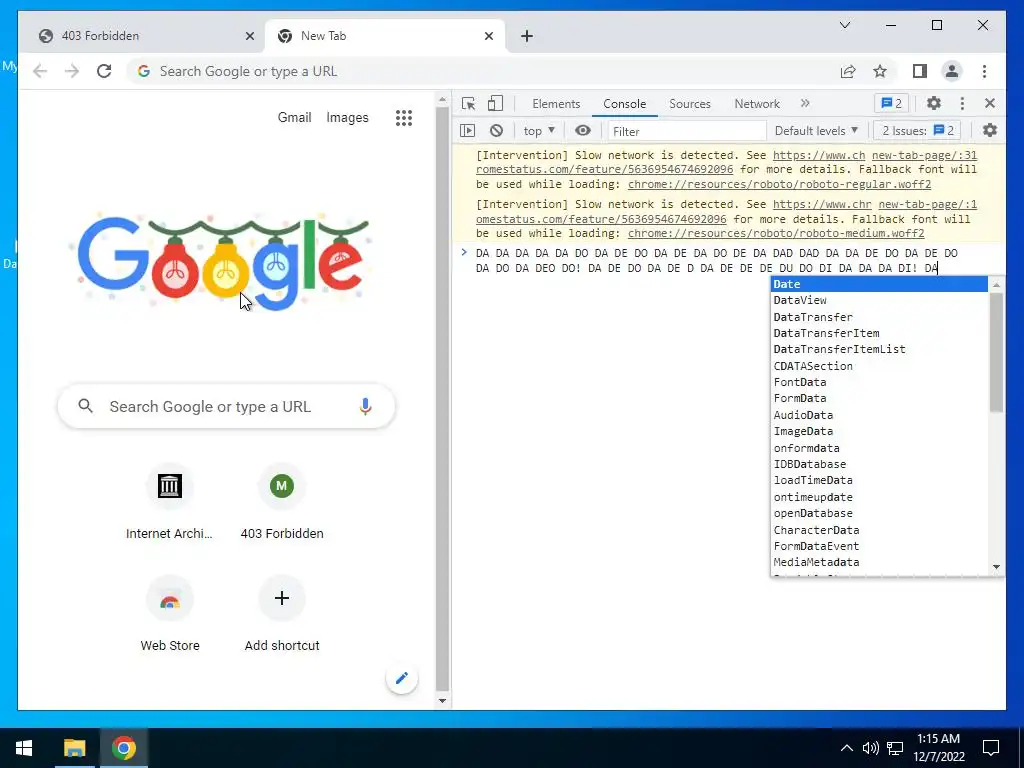Toggle the live expression eye icon
The image size is (1024, 768).
[x=583, y=131]
